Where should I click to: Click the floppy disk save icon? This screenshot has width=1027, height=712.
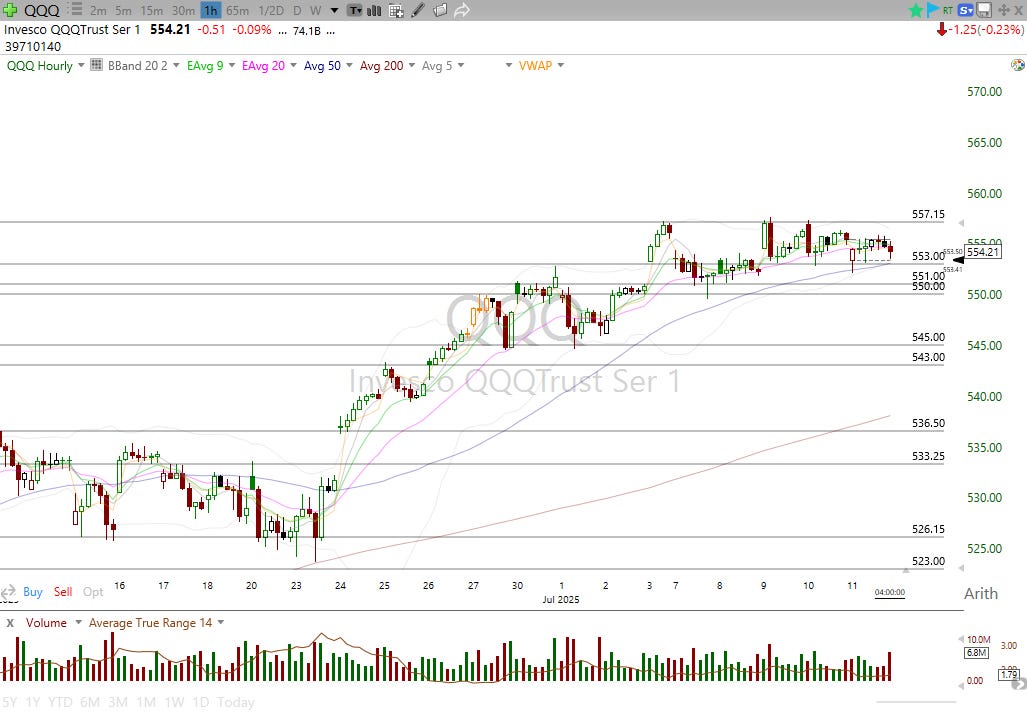[984, 10]
